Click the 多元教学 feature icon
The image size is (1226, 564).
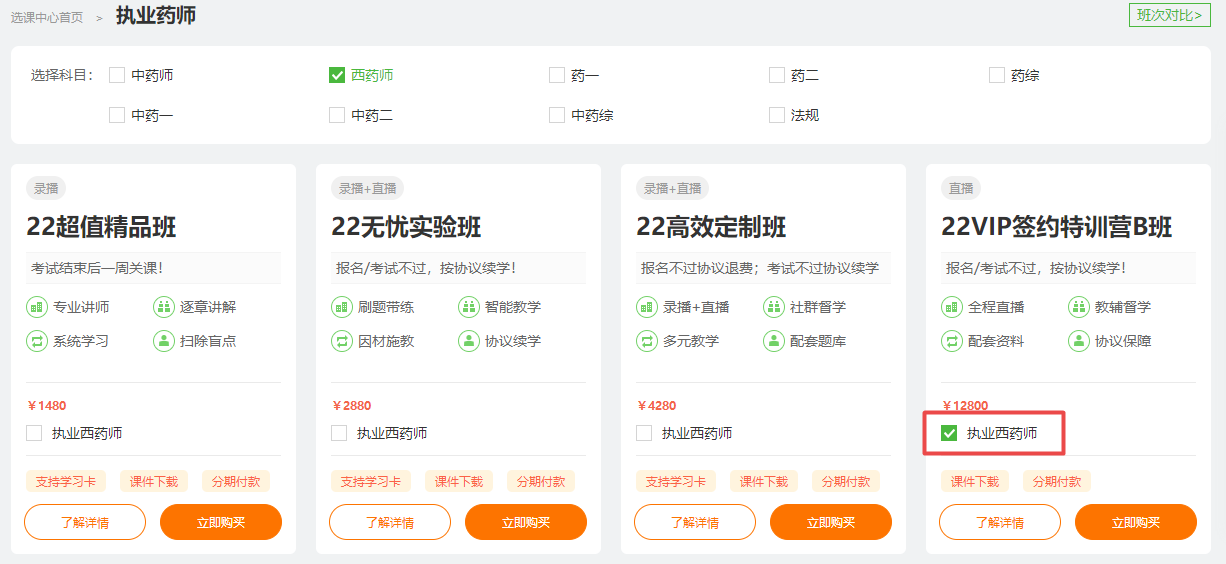647,341
